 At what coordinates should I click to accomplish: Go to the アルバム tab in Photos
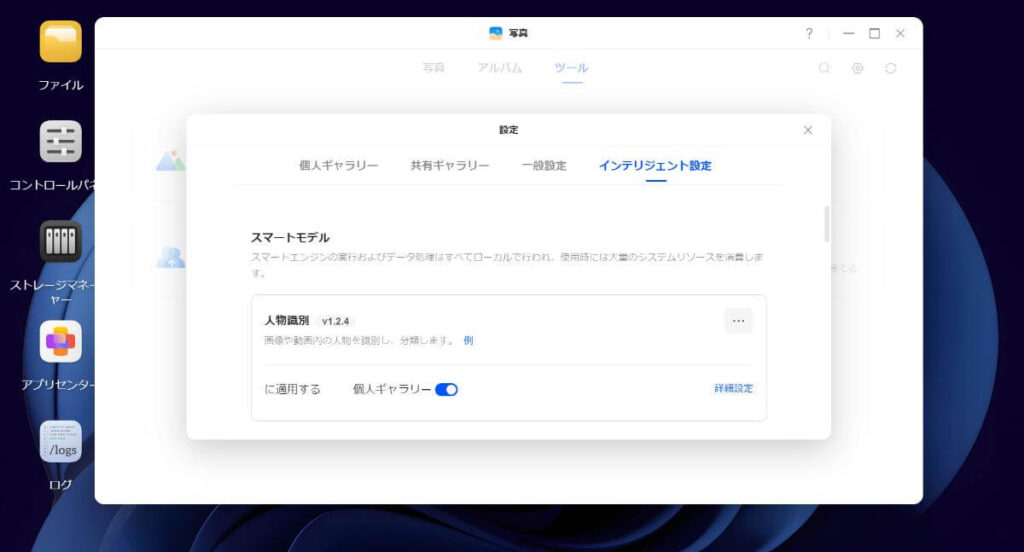tap(500, 68)
